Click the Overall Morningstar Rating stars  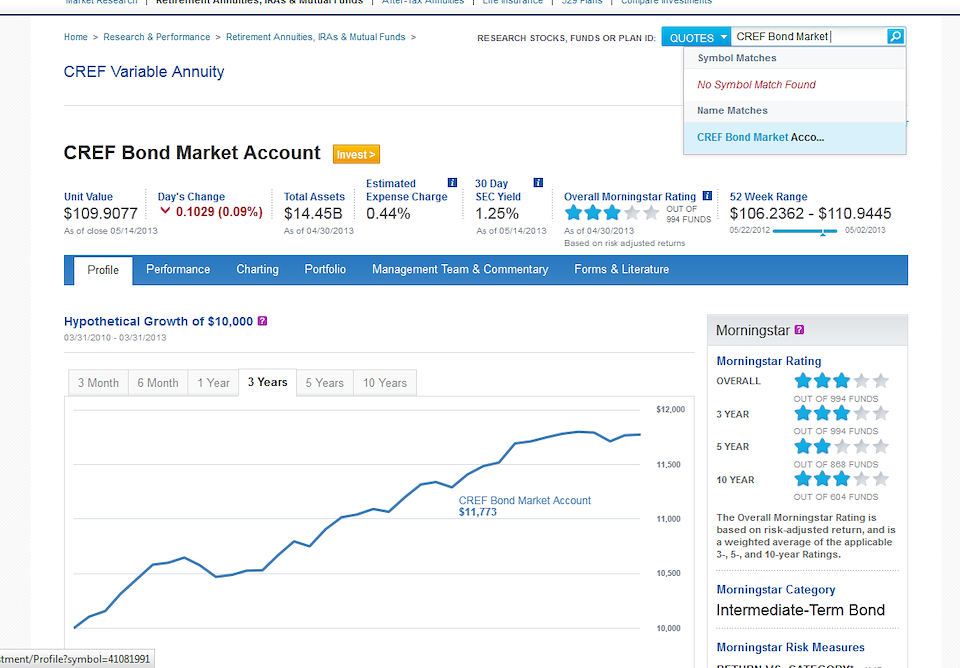click(x=612, y=213)
